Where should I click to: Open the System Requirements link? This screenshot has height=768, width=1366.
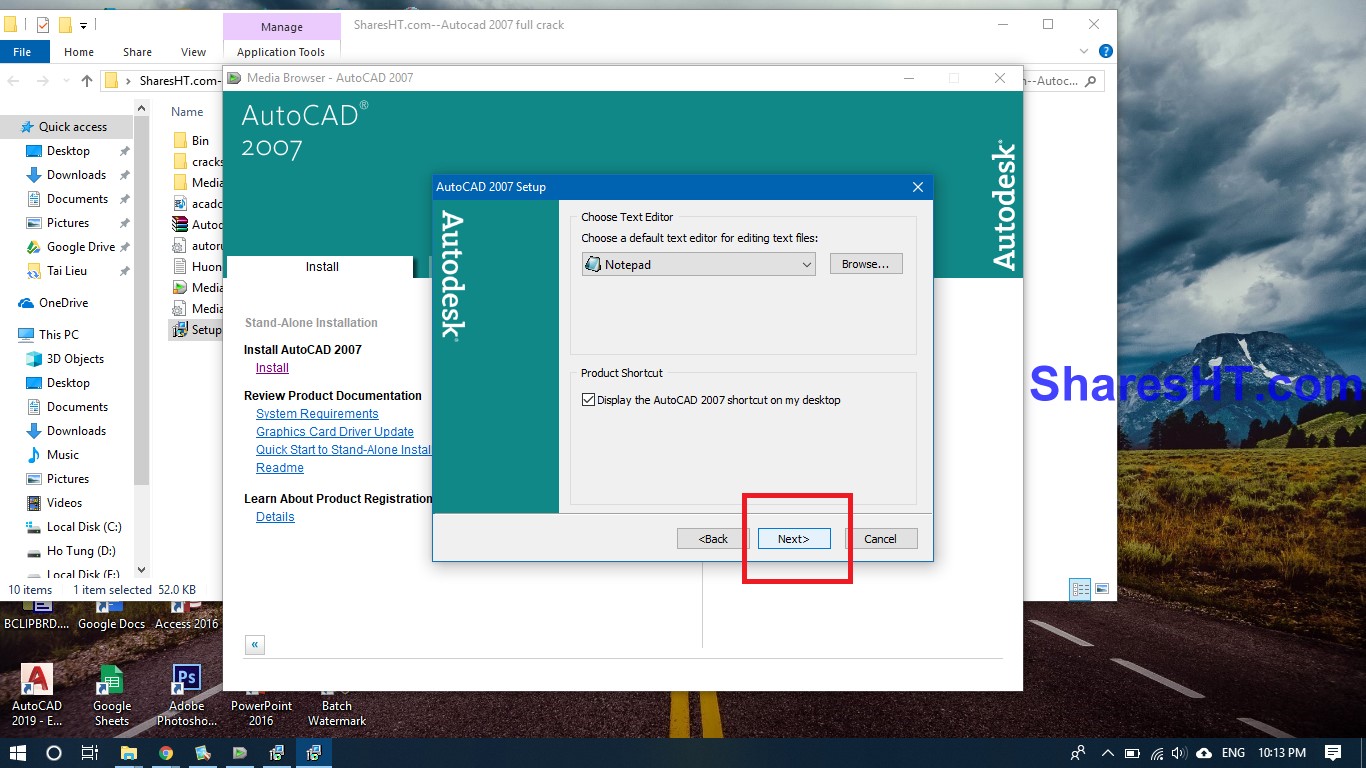click(x=317, y=414)
